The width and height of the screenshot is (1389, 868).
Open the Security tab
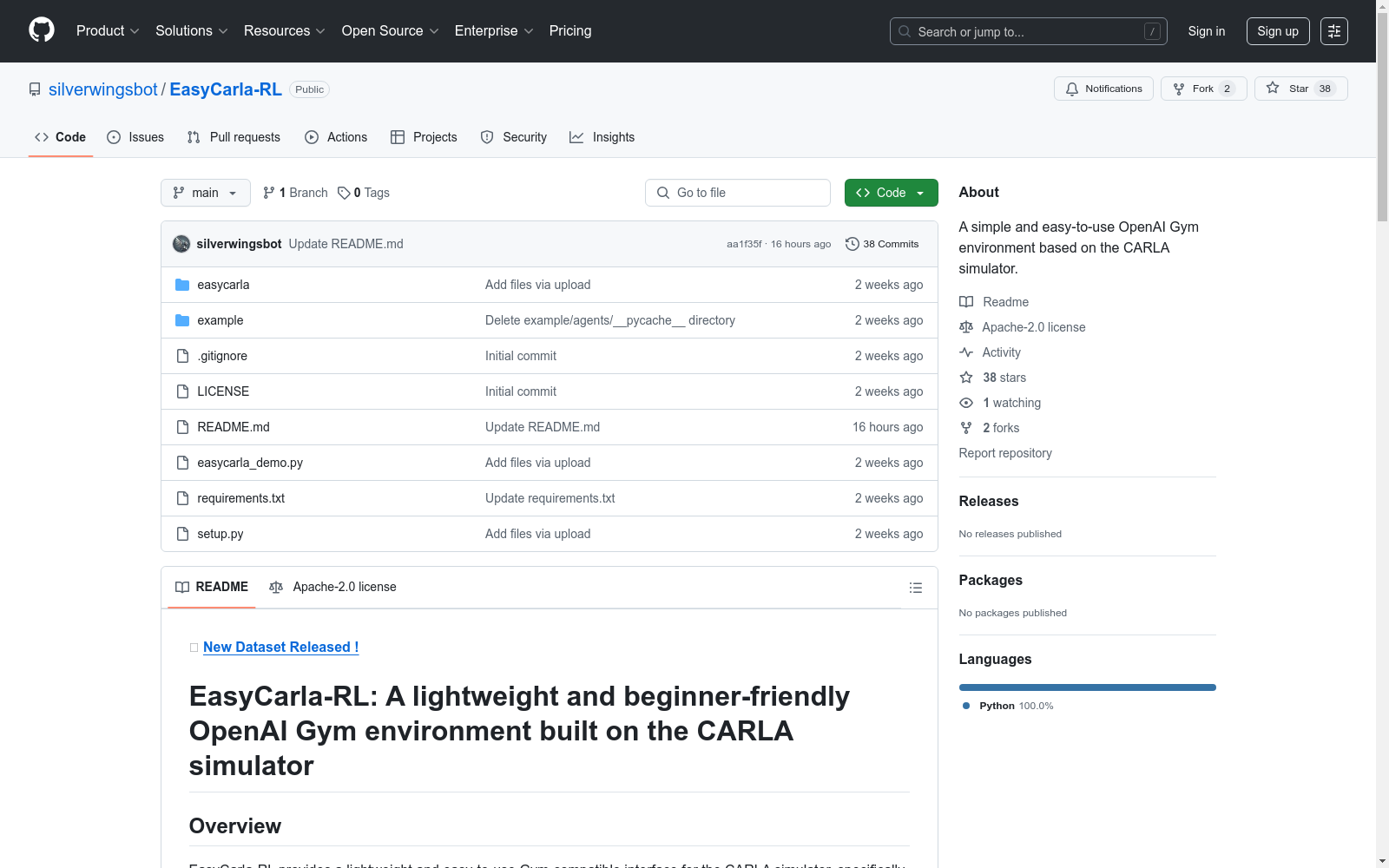(x=514, y=137)
